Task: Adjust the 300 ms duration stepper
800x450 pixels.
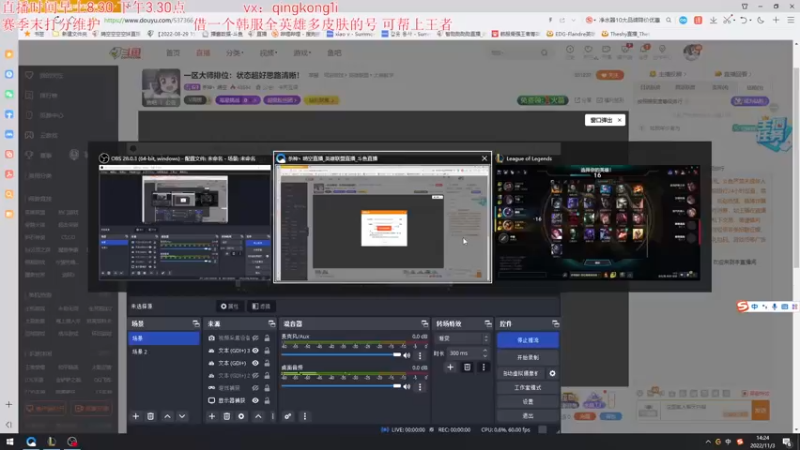Action: click(x=485, y=353)
